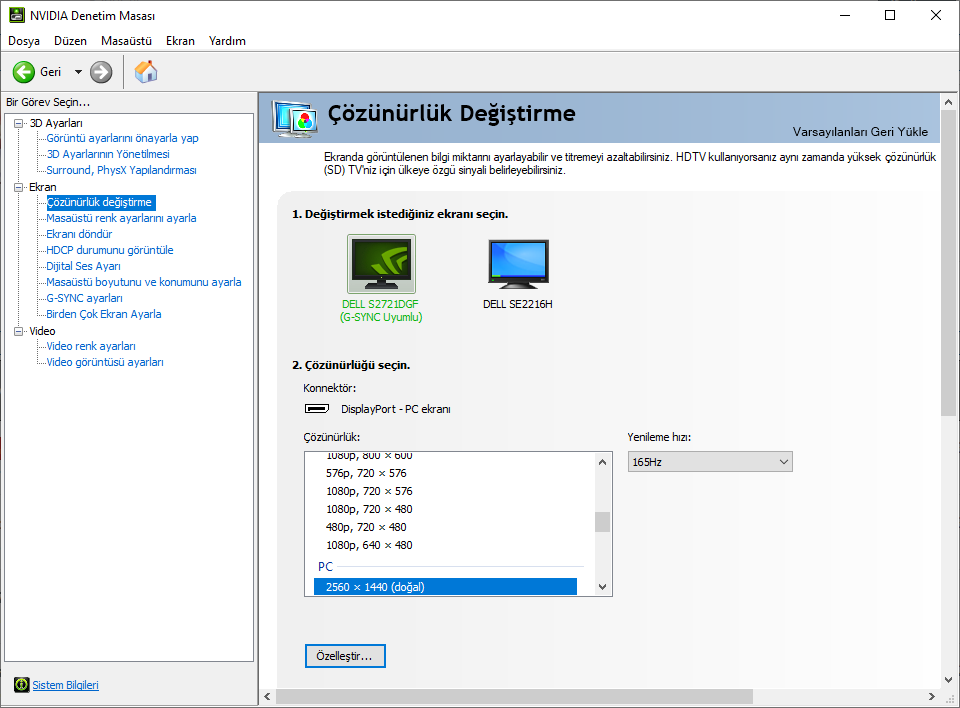Open the home icon in toolbar

click(146, 72)
